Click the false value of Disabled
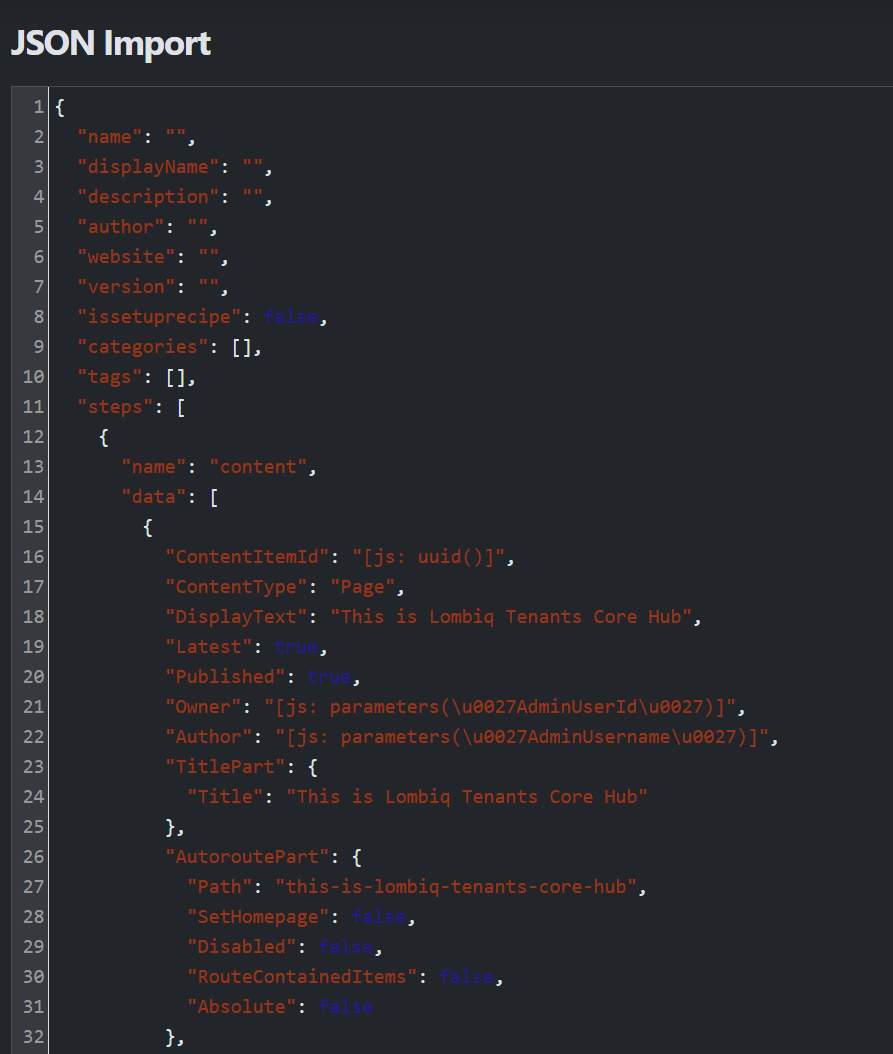 [346, 947]
